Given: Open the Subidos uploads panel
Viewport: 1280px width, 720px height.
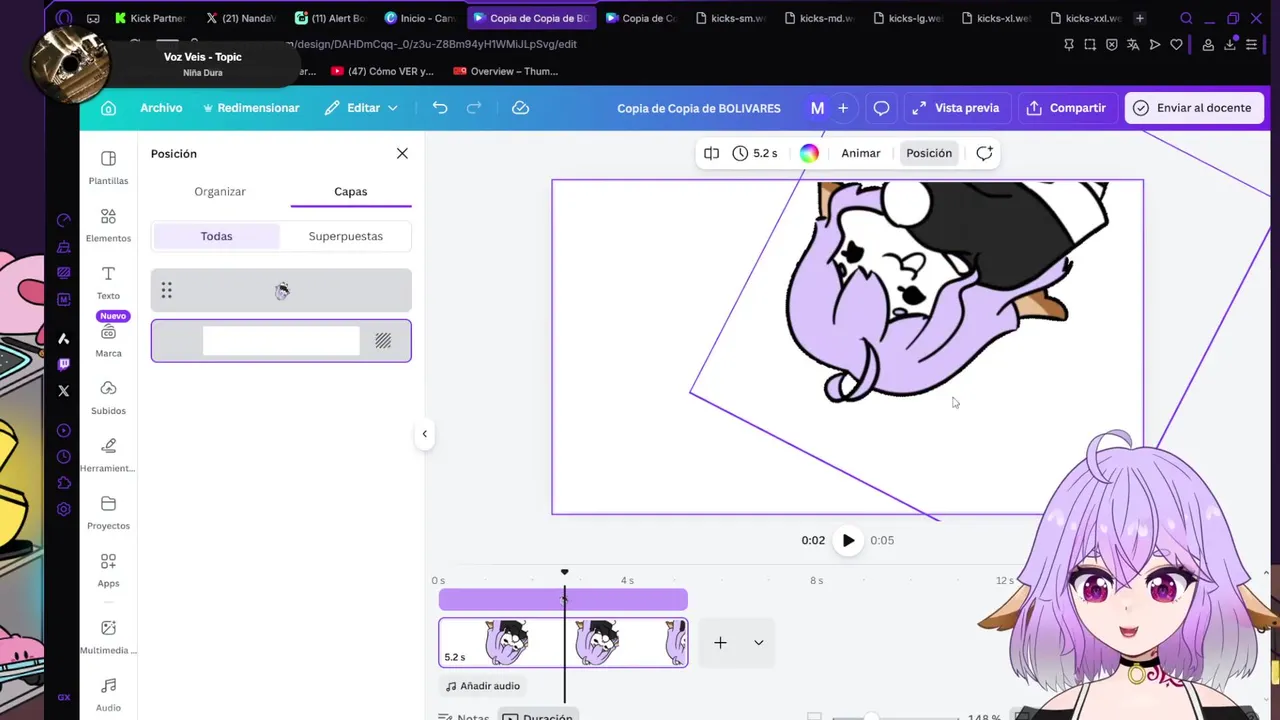Looking at the screenshot, I should (108, 398).
